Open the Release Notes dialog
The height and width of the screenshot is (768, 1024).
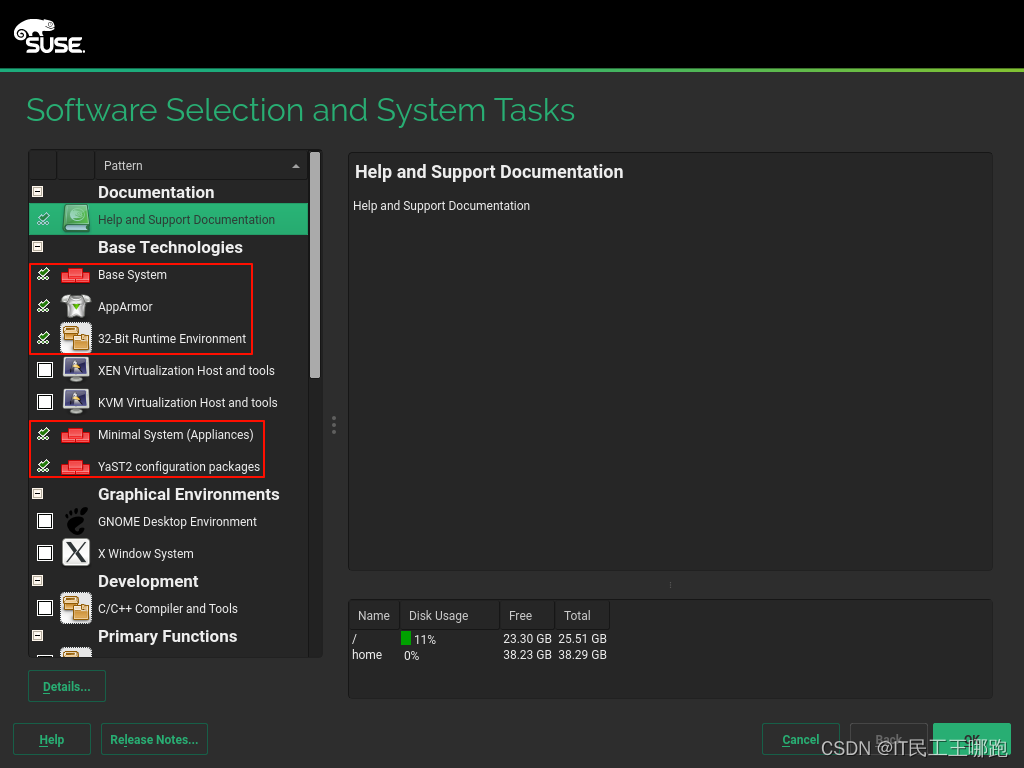[154, 739]
